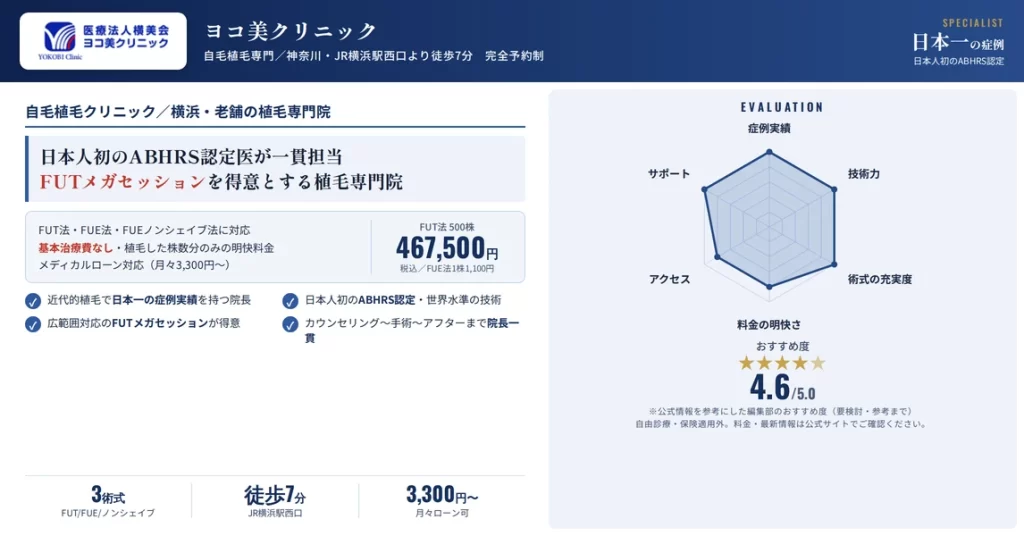Click the EVALUATION panel heading
This screenshot has width=1024, height=536.
pyautogui.click(x=782, y=107)
